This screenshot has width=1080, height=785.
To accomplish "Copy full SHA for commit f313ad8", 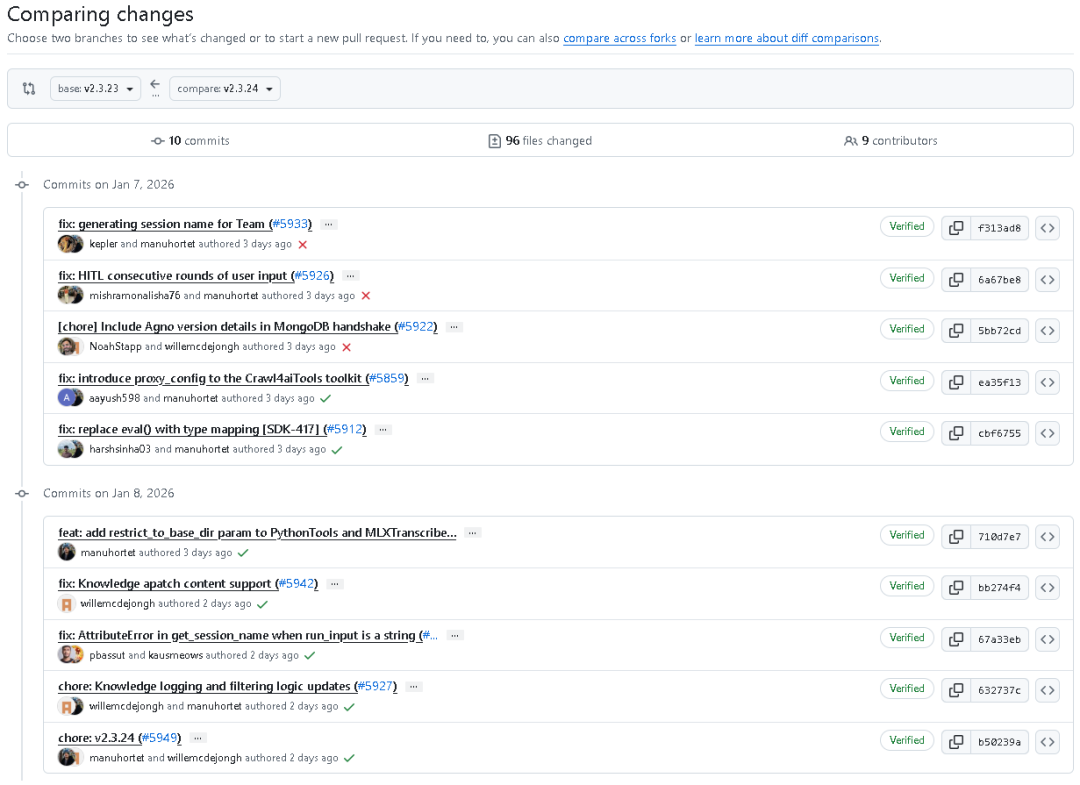I will (x=956, y=228).
